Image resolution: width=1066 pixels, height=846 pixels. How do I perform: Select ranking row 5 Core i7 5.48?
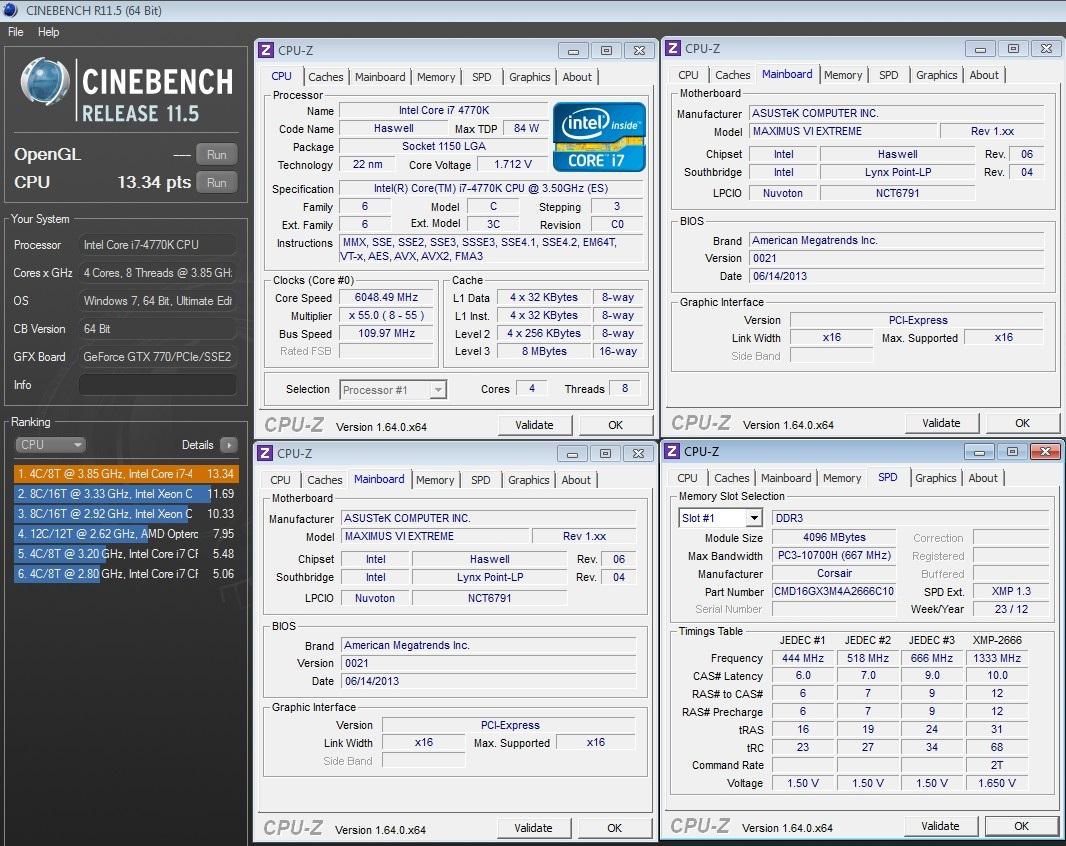click(126, 554)
